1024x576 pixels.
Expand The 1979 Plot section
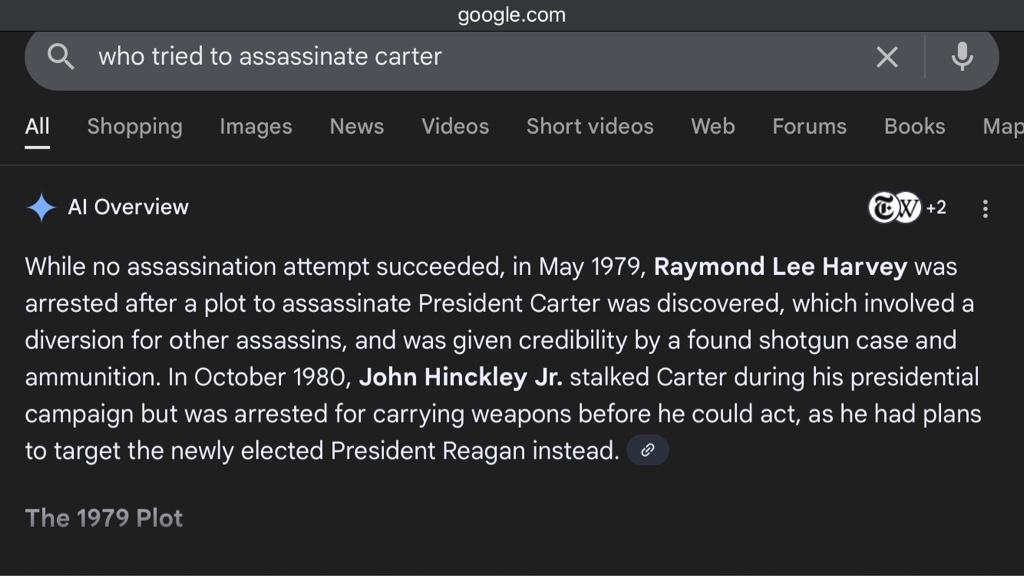point(104,518)
